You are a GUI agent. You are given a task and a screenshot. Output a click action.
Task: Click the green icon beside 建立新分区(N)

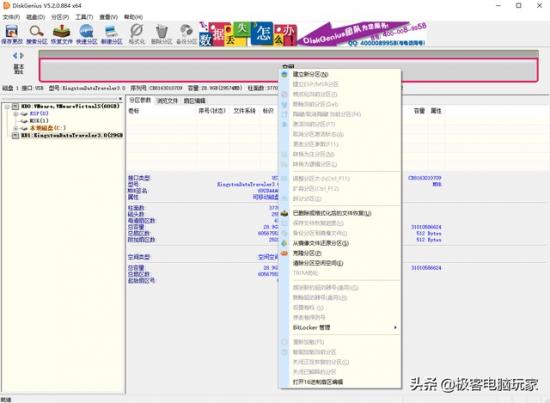tap(284, 74)
